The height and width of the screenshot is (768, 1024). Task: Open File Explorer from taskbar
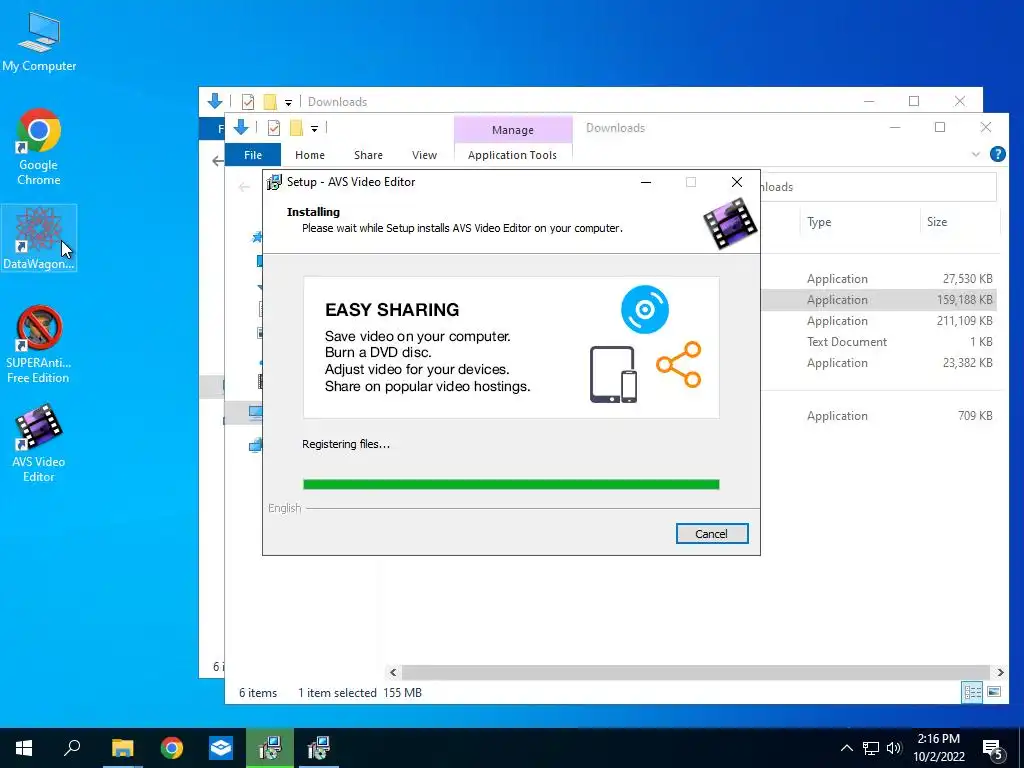122,748
